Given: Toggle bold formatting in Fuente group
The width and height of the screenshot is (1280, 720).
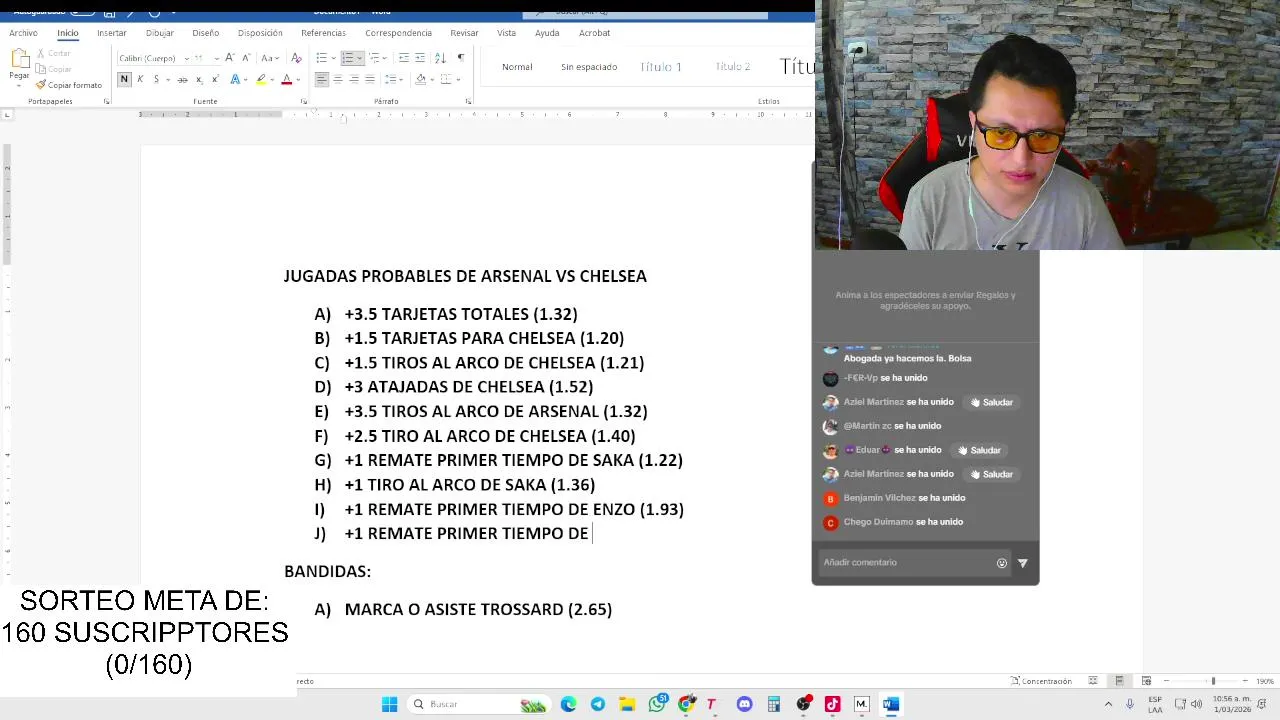Looking at the screenshot, I should click(x=124, y=79).
